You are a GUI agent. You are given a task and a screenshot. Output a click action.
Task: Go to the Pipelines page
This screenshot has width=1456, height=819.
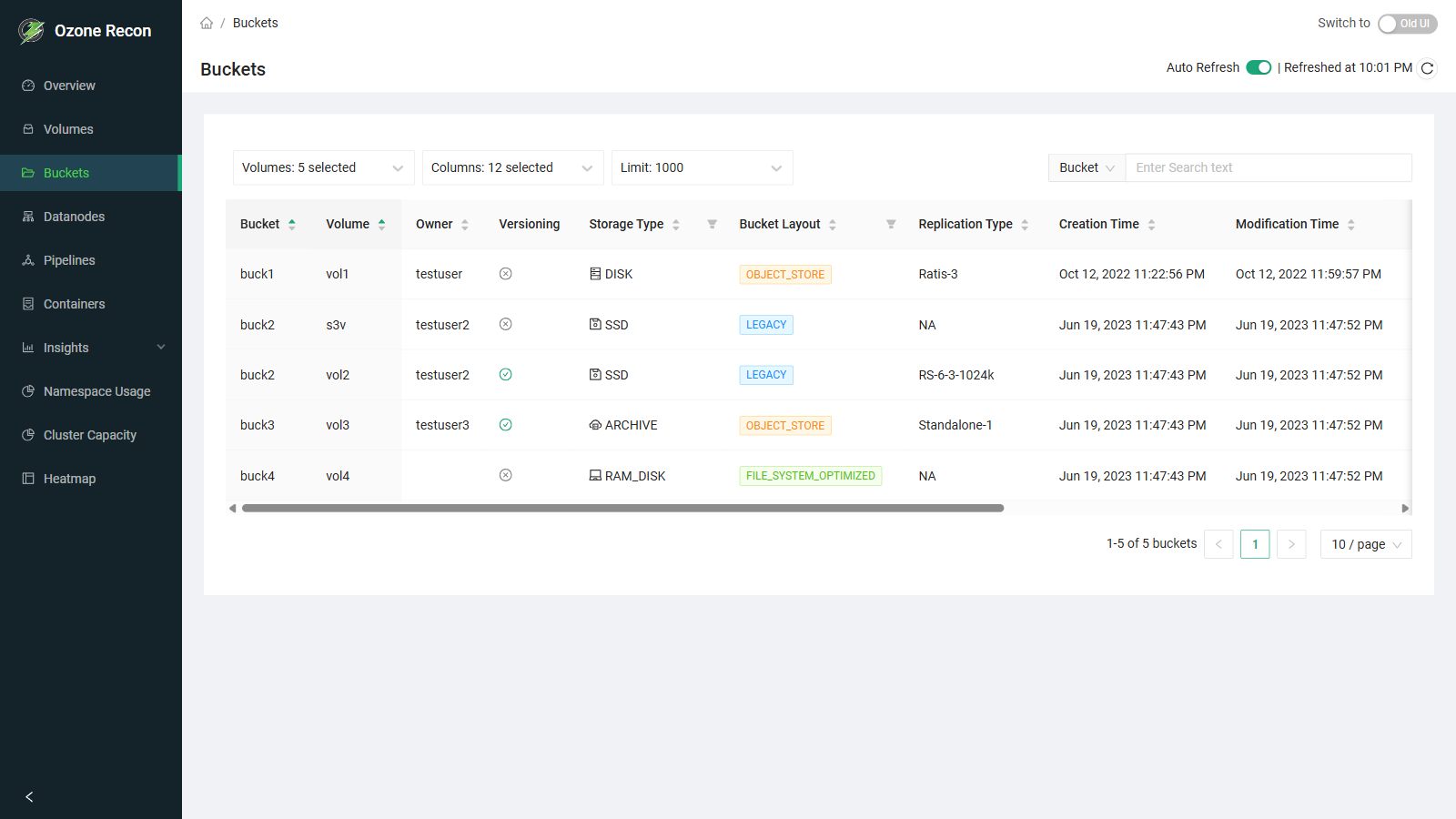(91, 260)
